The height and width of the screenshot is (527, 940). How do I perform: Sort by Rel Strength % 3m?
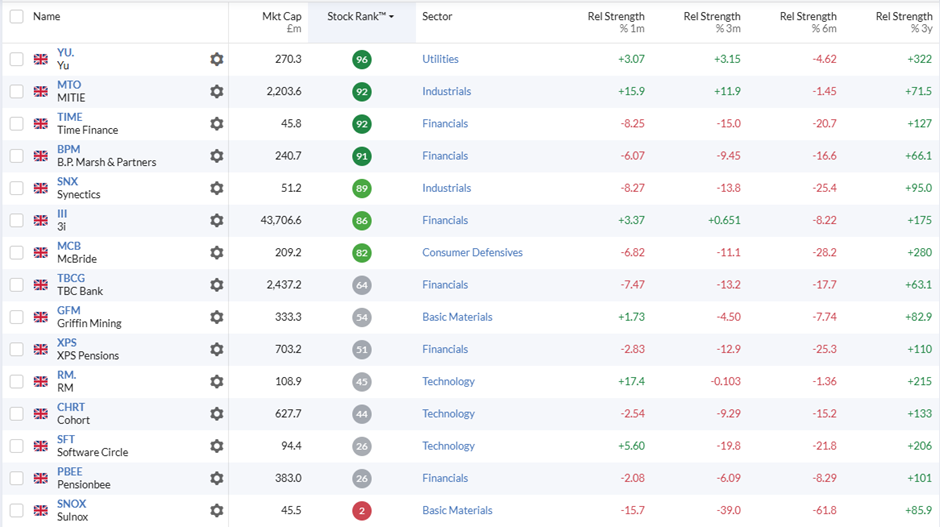click(x=712, y=22)
